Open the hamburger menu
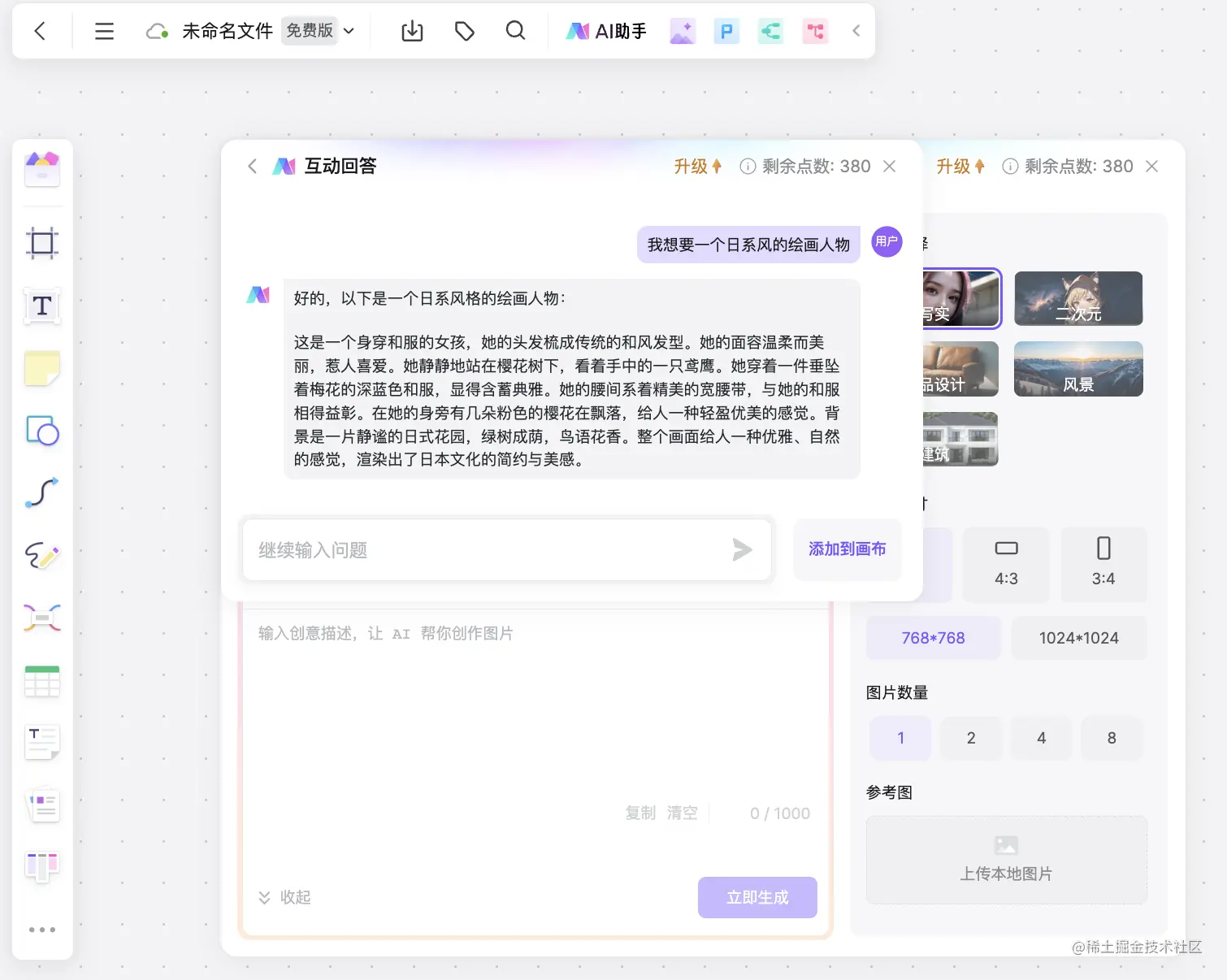Viewport: 1227px width, 980px height. (104, 31)
